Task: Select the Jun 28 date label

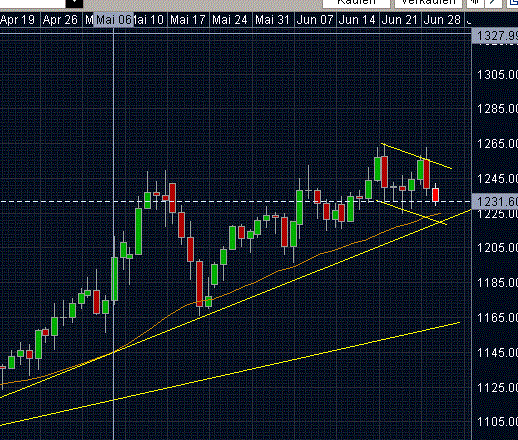Action: click(442, 20)
